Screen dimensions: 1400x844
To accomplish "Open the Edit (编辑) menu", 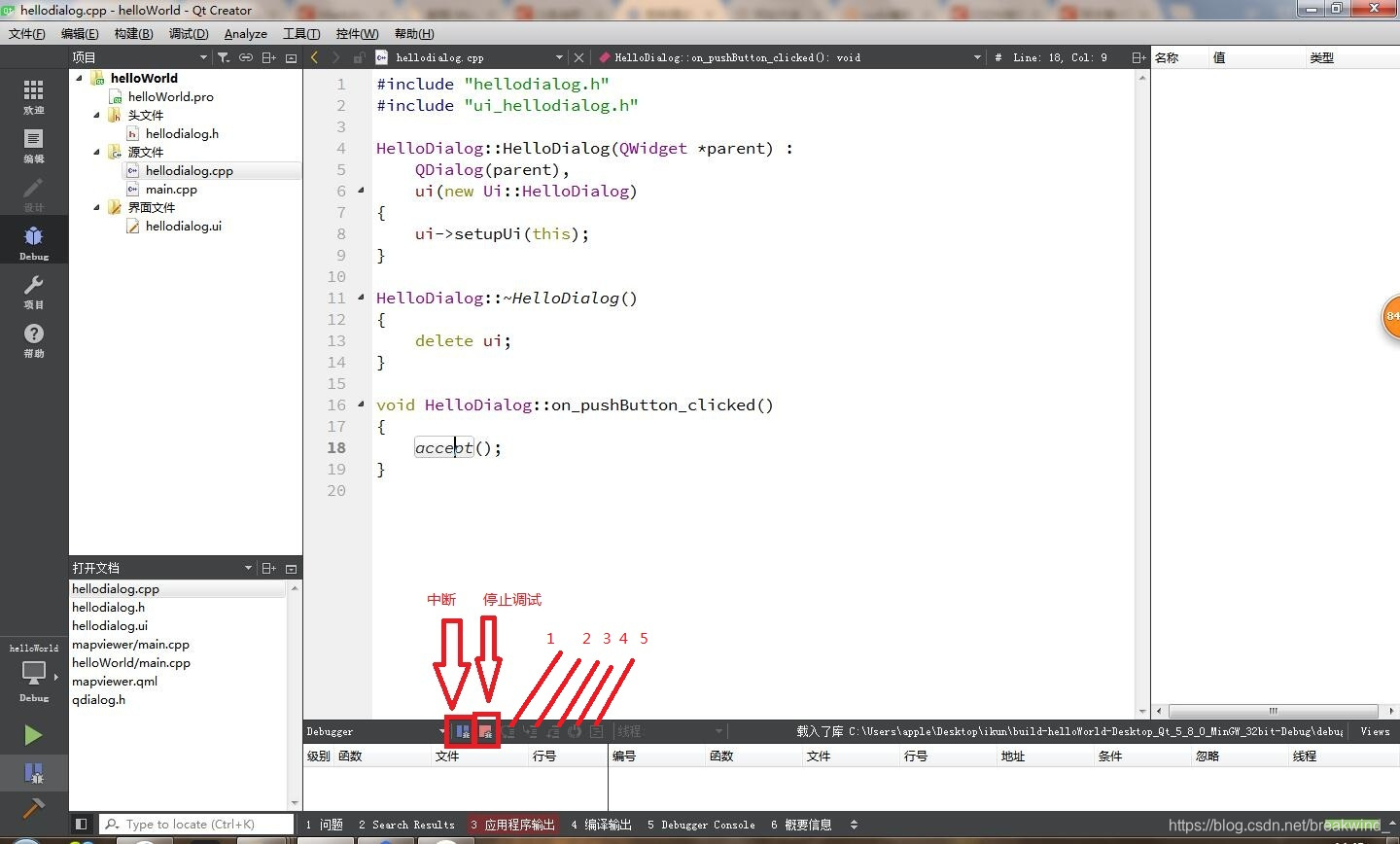I will pos(80,33).
